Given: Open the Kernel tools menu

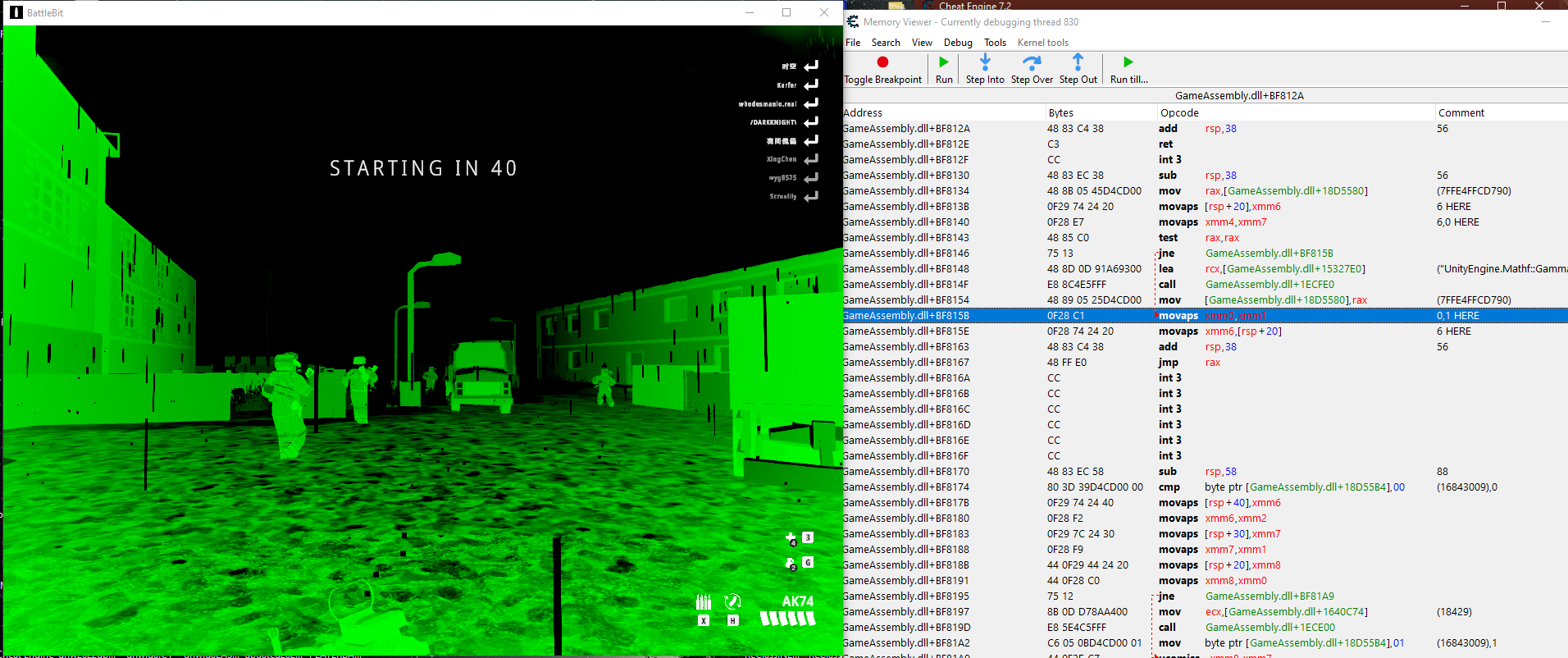Looking at the screenshot, I should click(1043, 43).
